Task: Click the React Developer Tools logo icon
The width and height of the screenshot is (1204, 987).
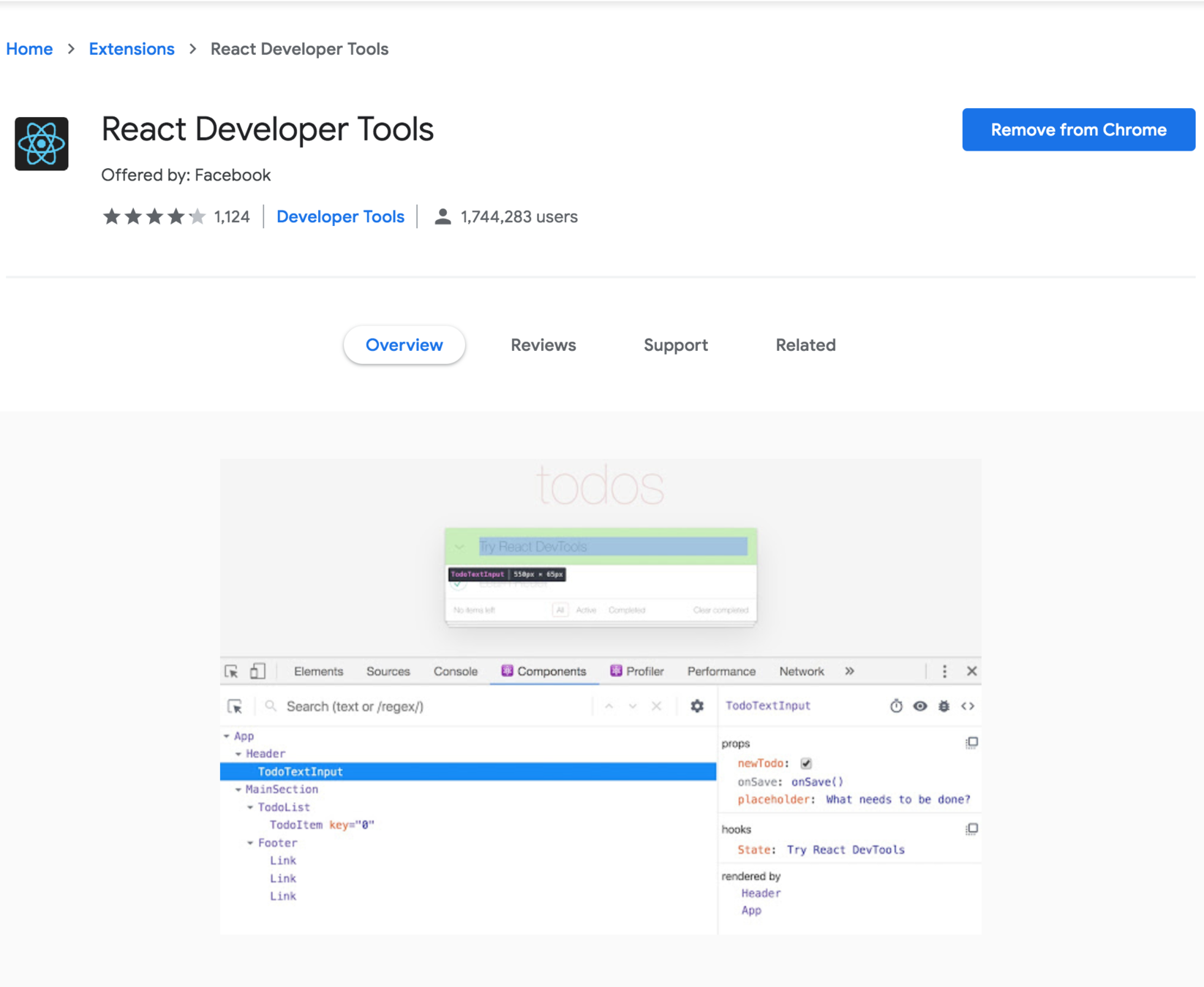Action: (x=42, y=143)
